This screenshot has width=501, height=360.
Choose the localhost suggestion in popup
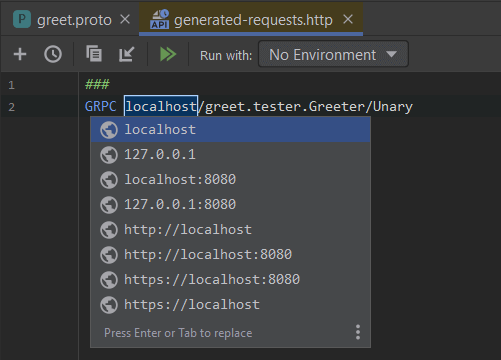click(230, 129)
